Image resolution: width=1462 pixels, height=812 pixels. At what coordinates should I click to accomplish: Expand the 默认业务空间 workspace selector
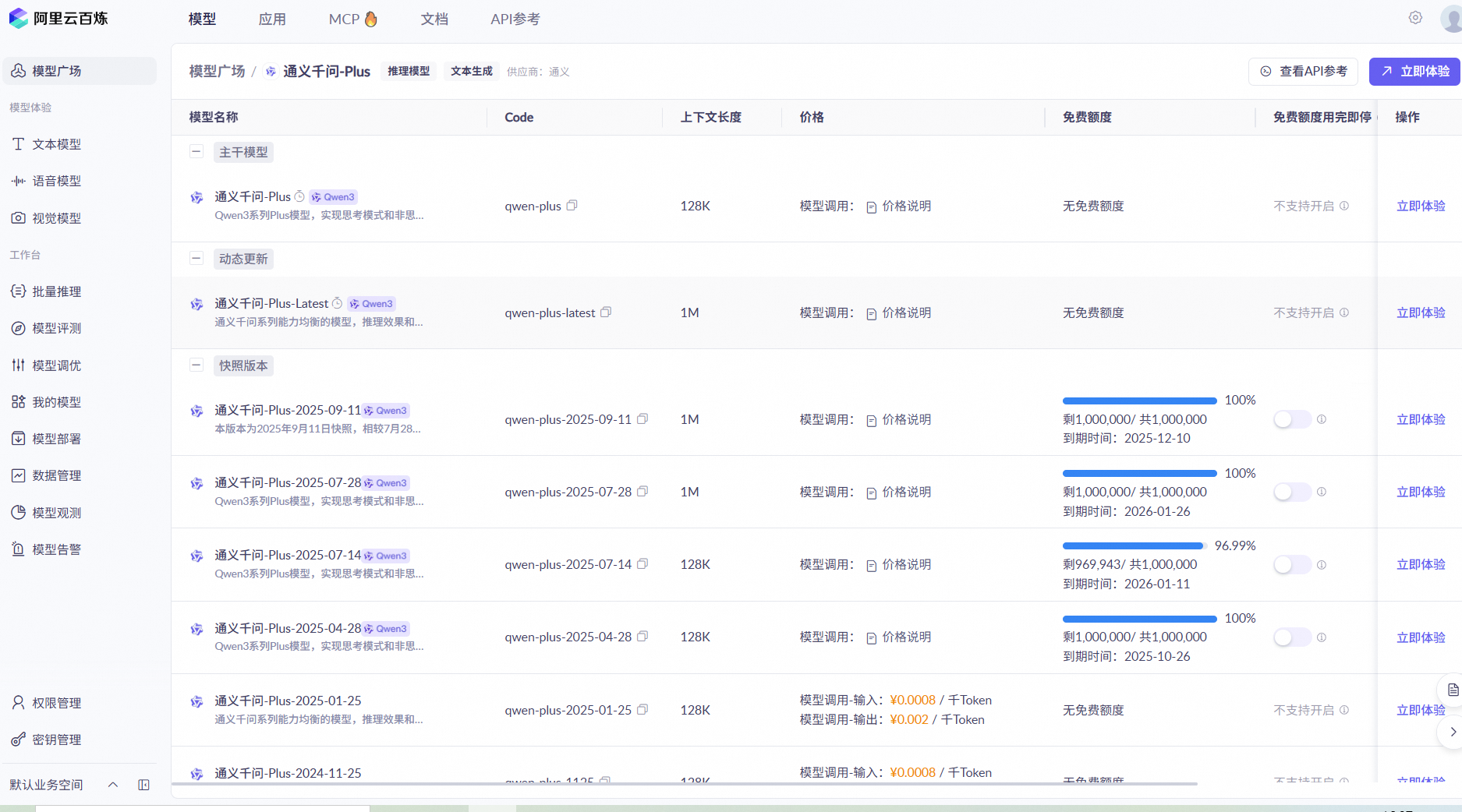112,785
